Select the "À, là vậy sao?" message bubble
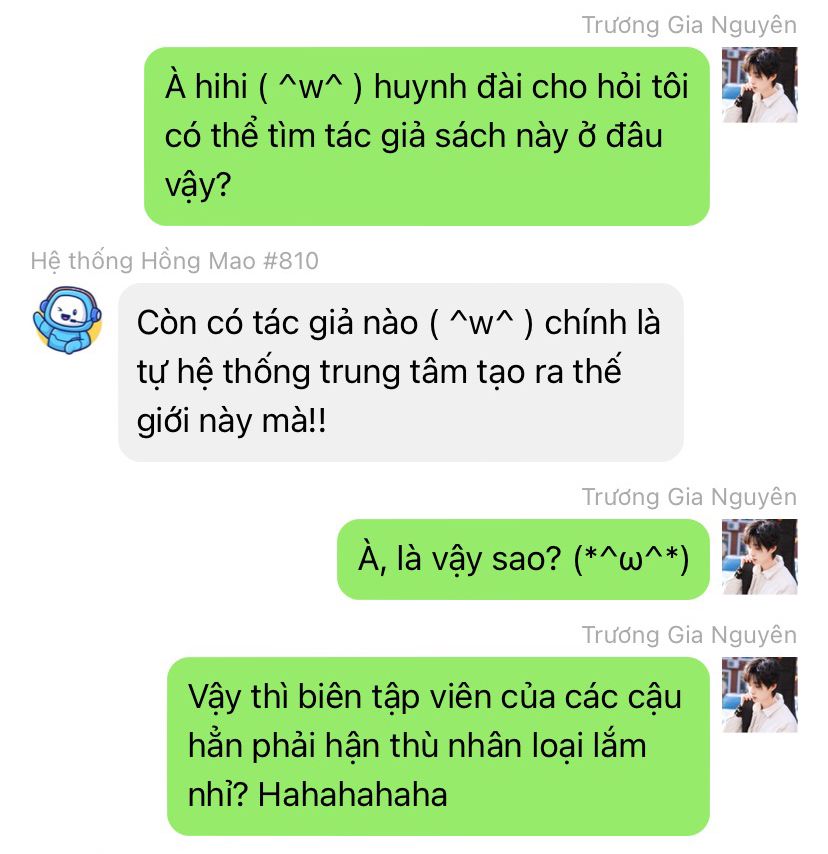Viewport: 828px width, 854px height. click(x=523, y=559)
